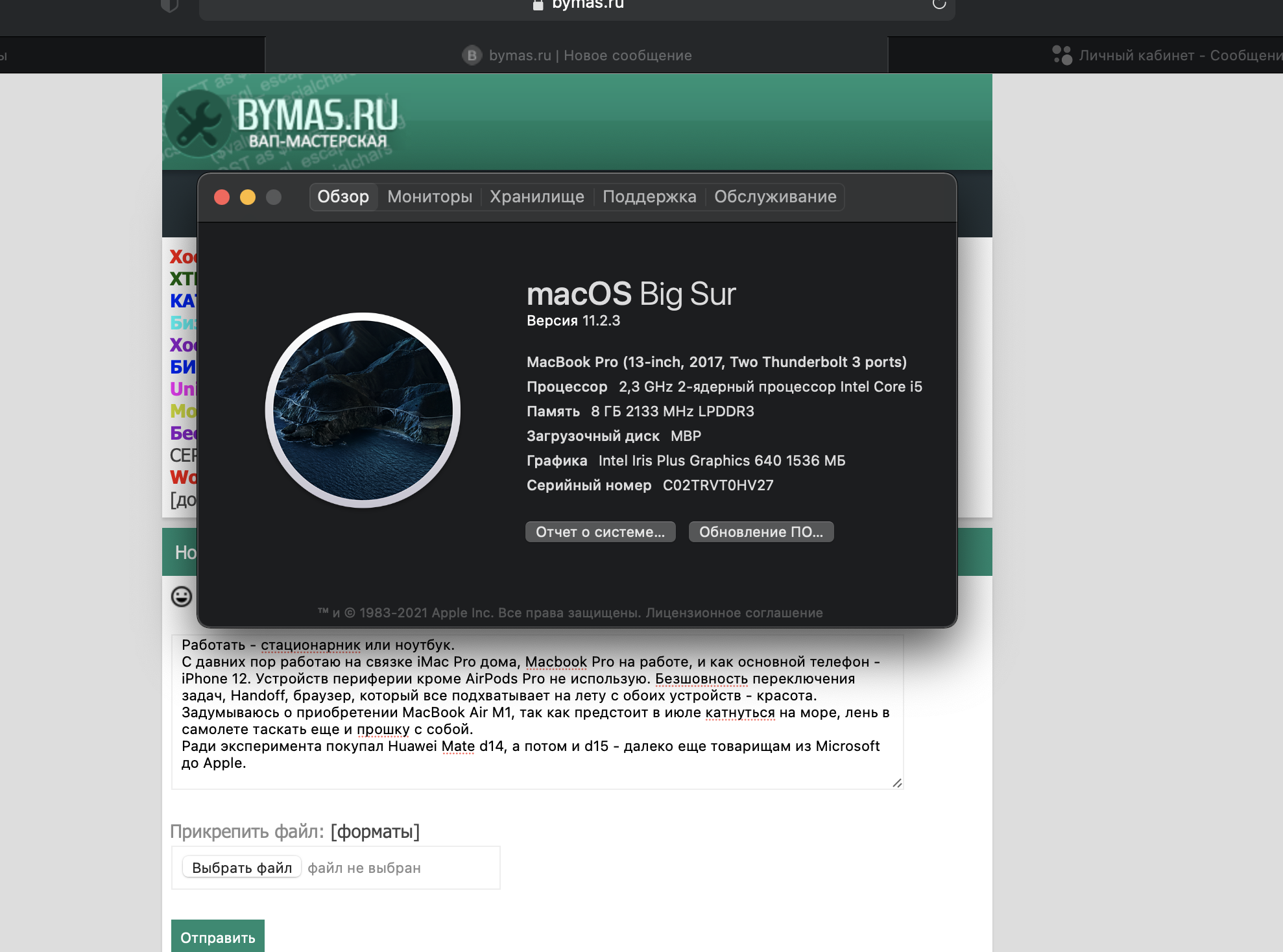Screen dimensions: 1283x952
Task: Click the Выбрать файл button
Action: tap(242, 868)
